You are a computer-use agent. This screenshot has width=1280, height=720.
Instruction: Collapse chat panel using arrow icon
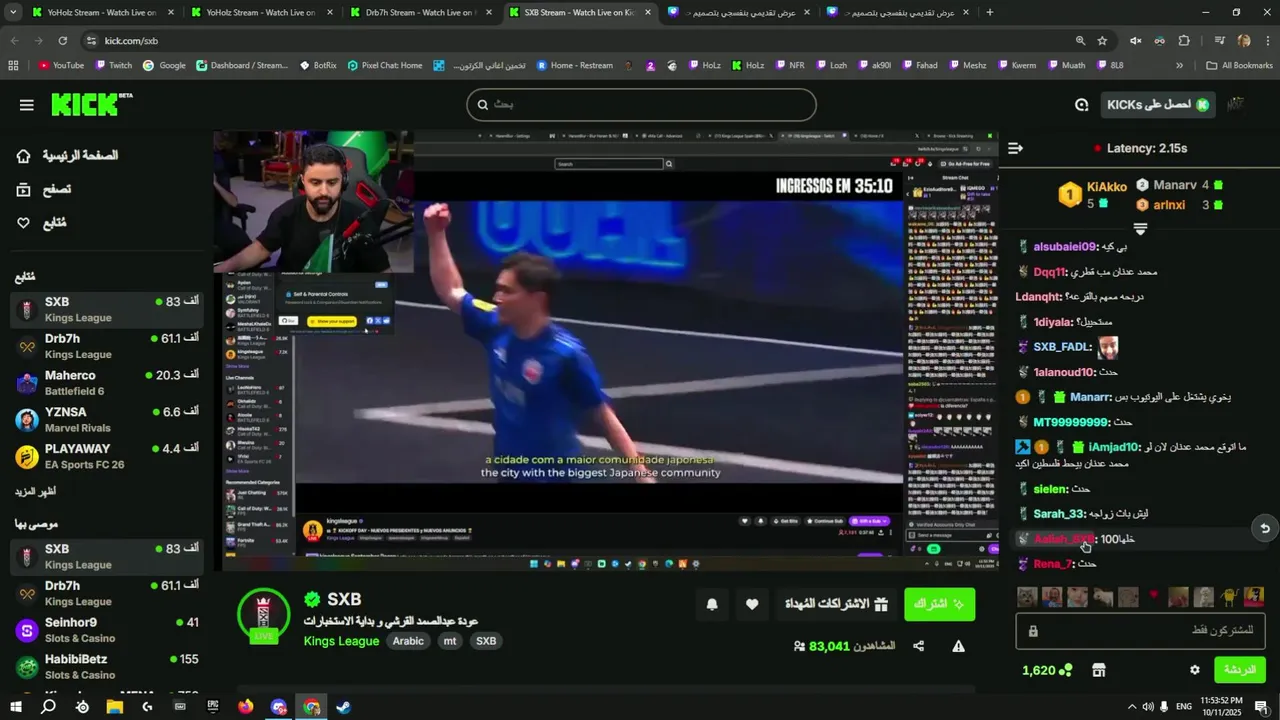click(x=1016, y=148)
